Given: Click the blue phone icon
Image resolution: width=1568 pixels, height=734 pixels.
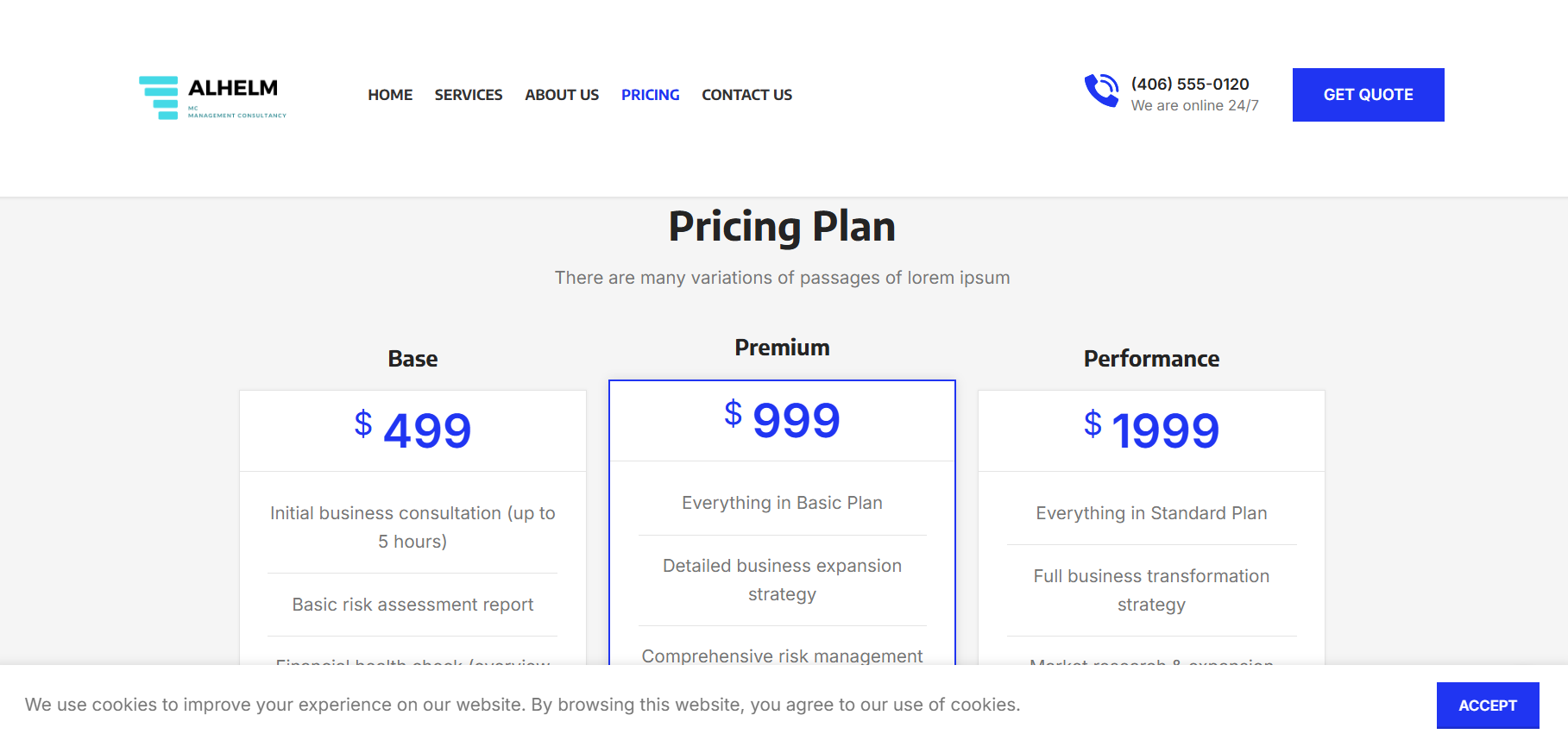Looking at the screenshot, I should tap(1101, 91).
